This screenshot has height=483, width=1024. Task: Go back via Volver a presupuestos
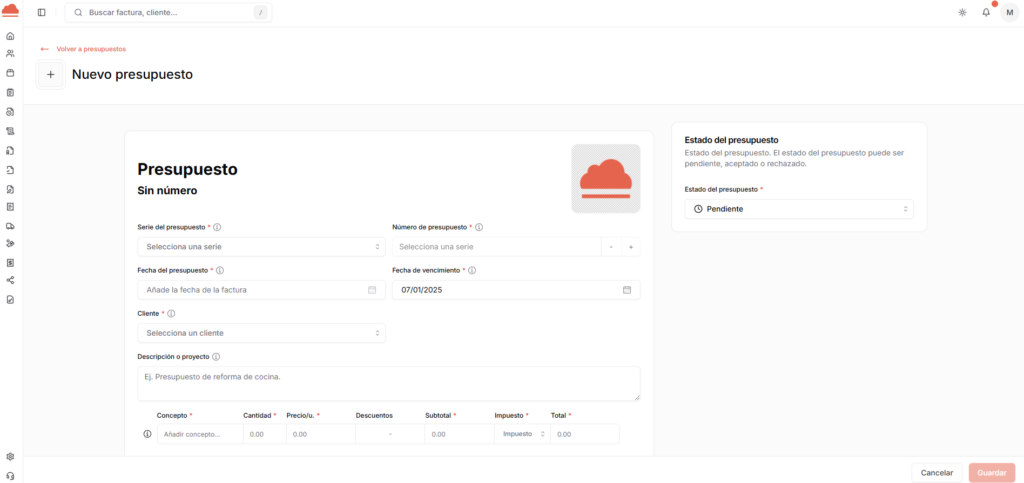click(x=90, y=49)
